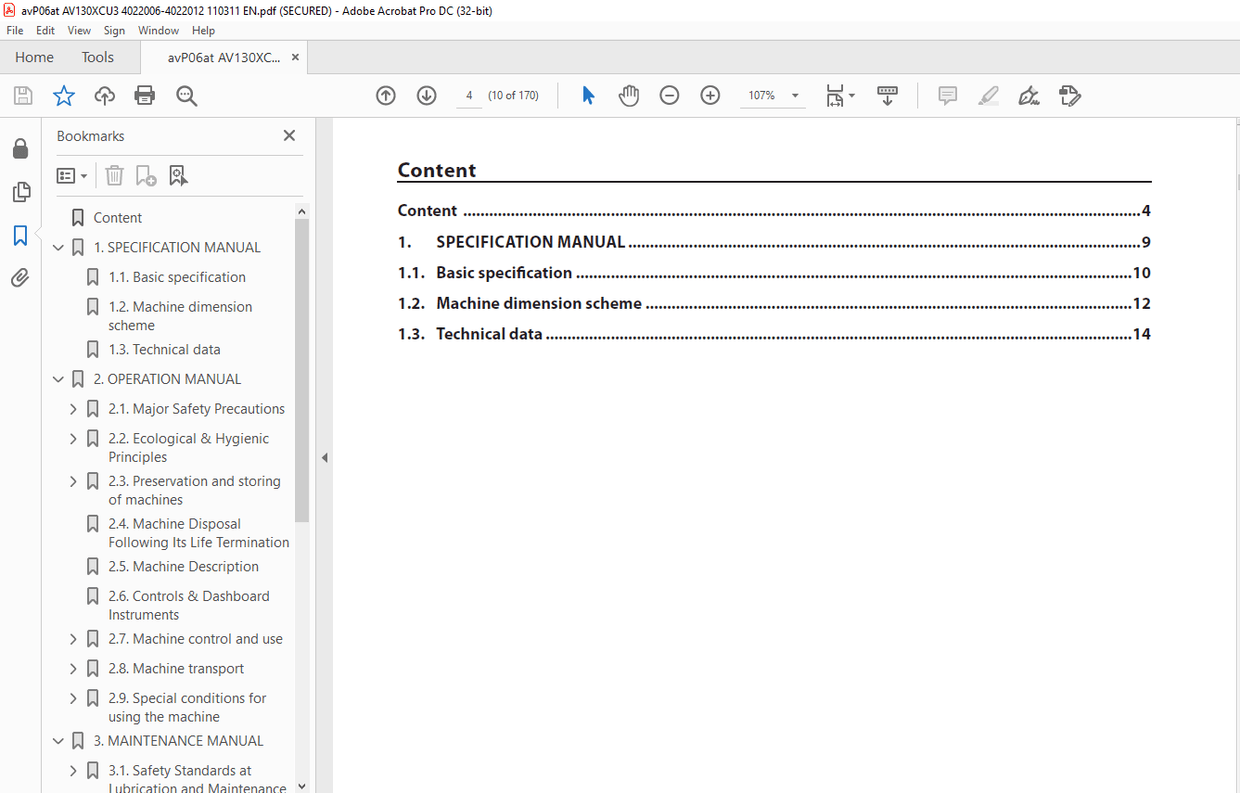The image size is (1240, 793).
Task: Add new bookmark icon in Bookmarks panel
Action: (146, 176)
